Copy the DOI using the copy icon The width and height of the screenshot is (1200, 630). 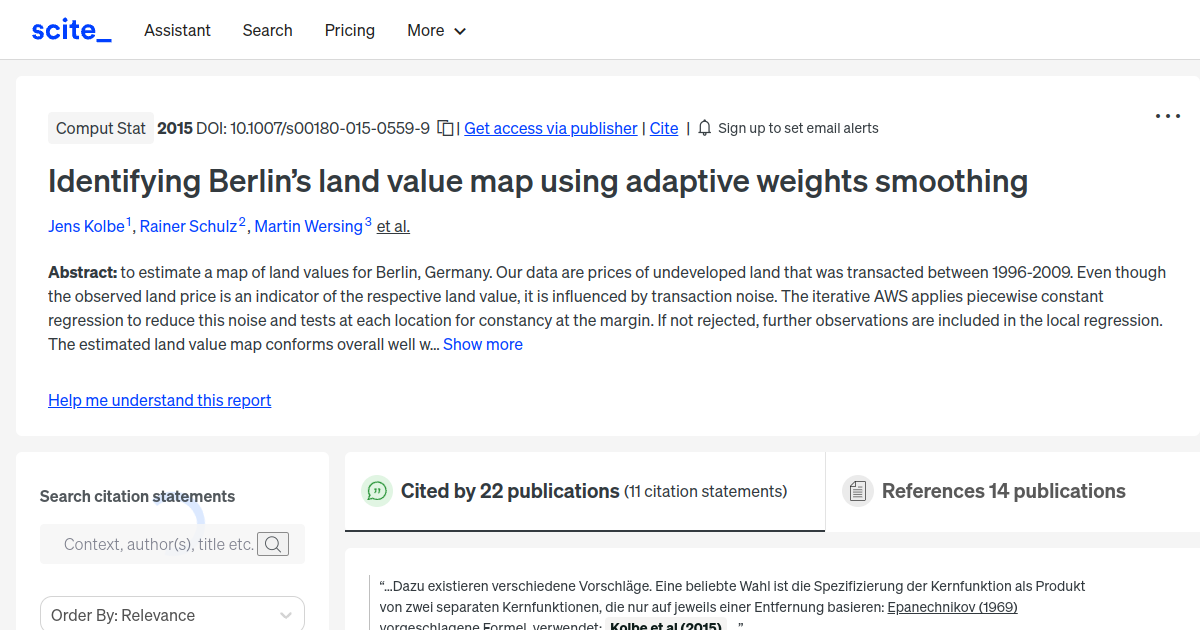click(x=444, y=128)
